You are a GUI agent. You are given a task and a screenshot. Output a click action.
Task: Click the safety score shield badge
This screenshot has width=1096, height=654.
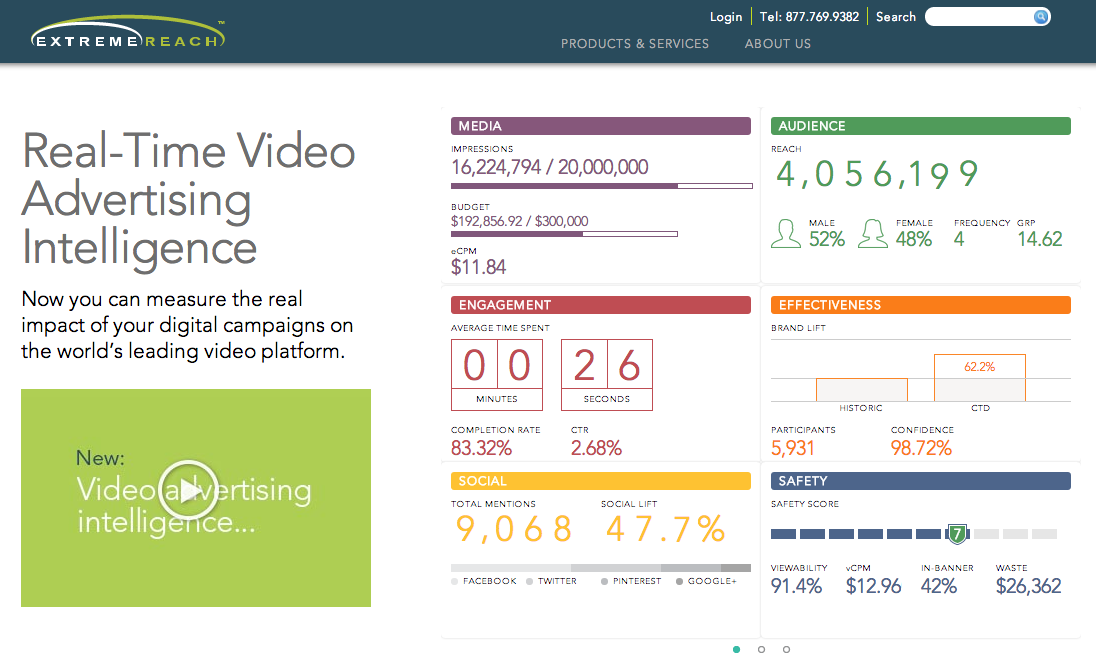point(957,534)
